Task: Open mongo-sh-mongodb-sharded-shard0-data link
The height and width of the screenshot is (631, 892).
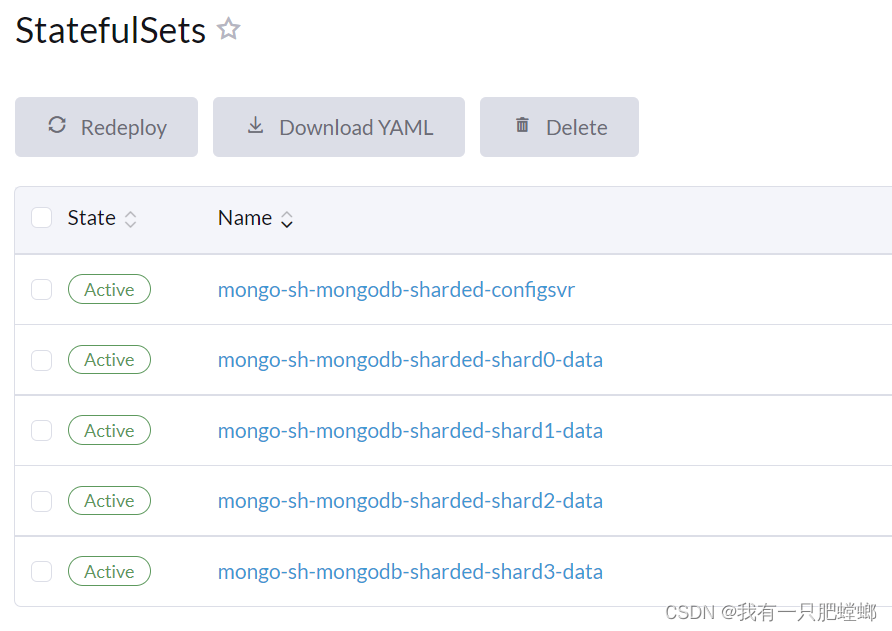Action: [x=410, y=360]
